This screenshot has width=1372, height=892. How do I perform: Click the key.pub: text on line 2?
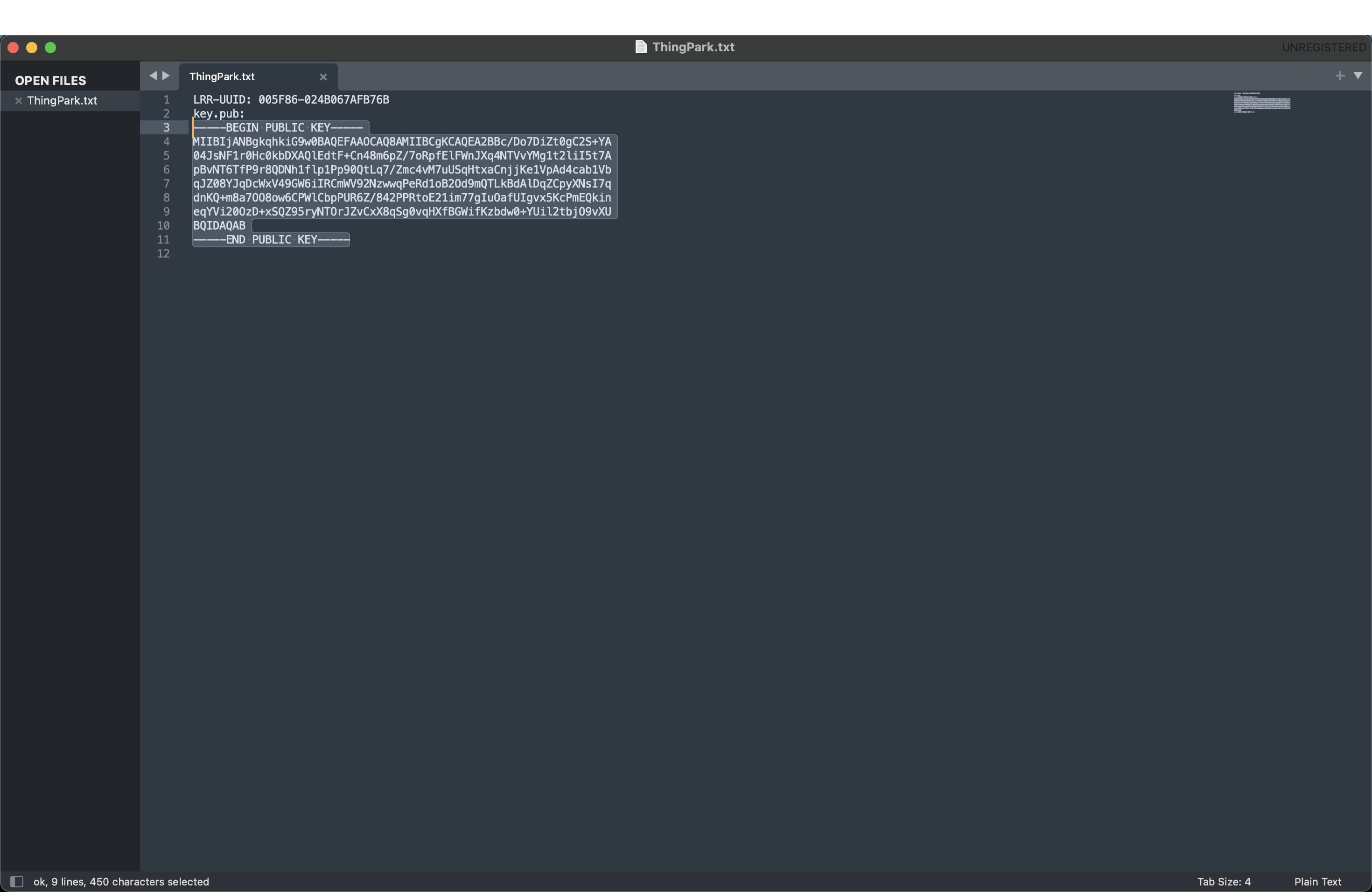point(218,113)
